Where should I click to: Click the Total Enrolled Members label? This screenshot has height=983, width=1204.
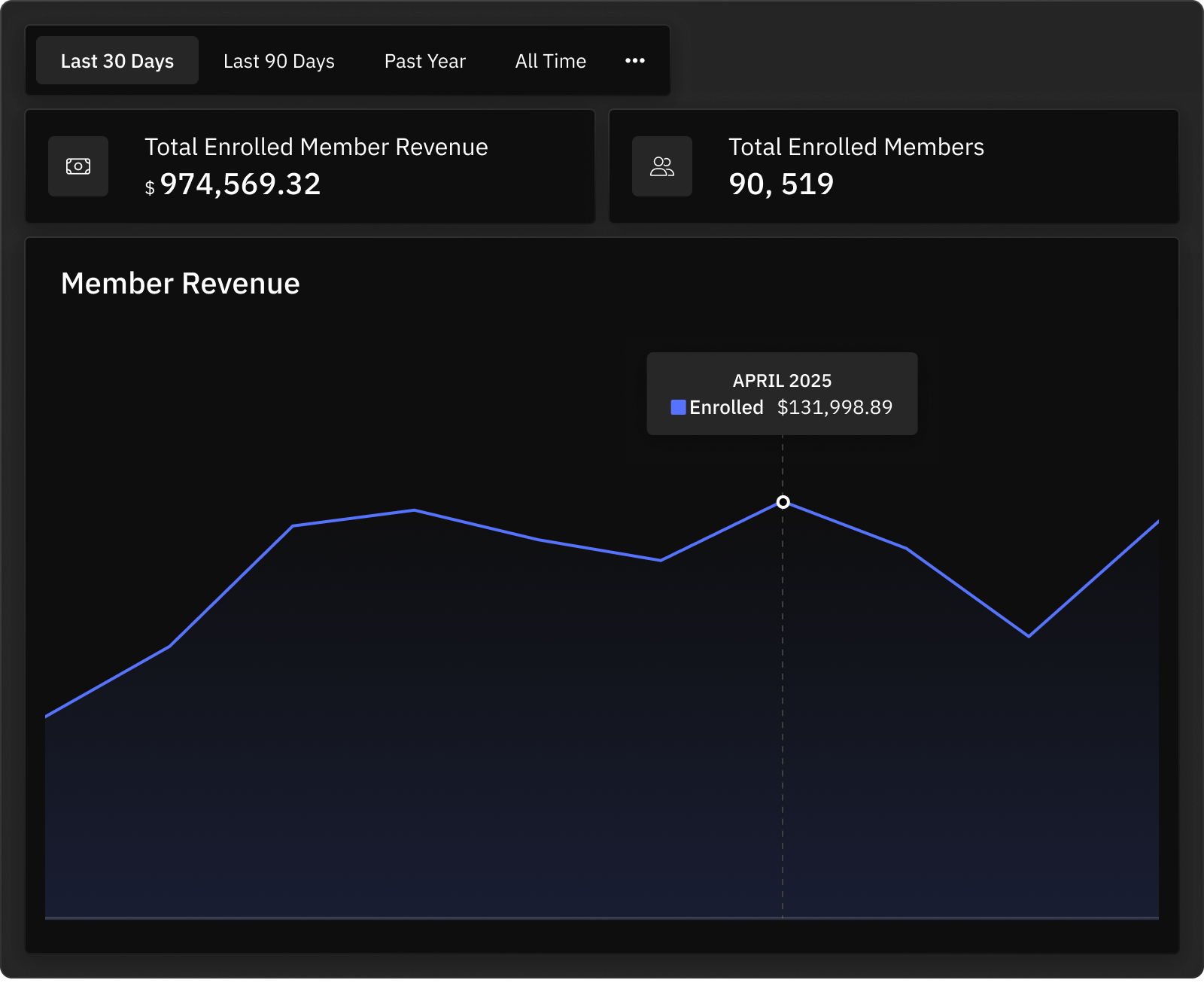(x=856, y=147)
